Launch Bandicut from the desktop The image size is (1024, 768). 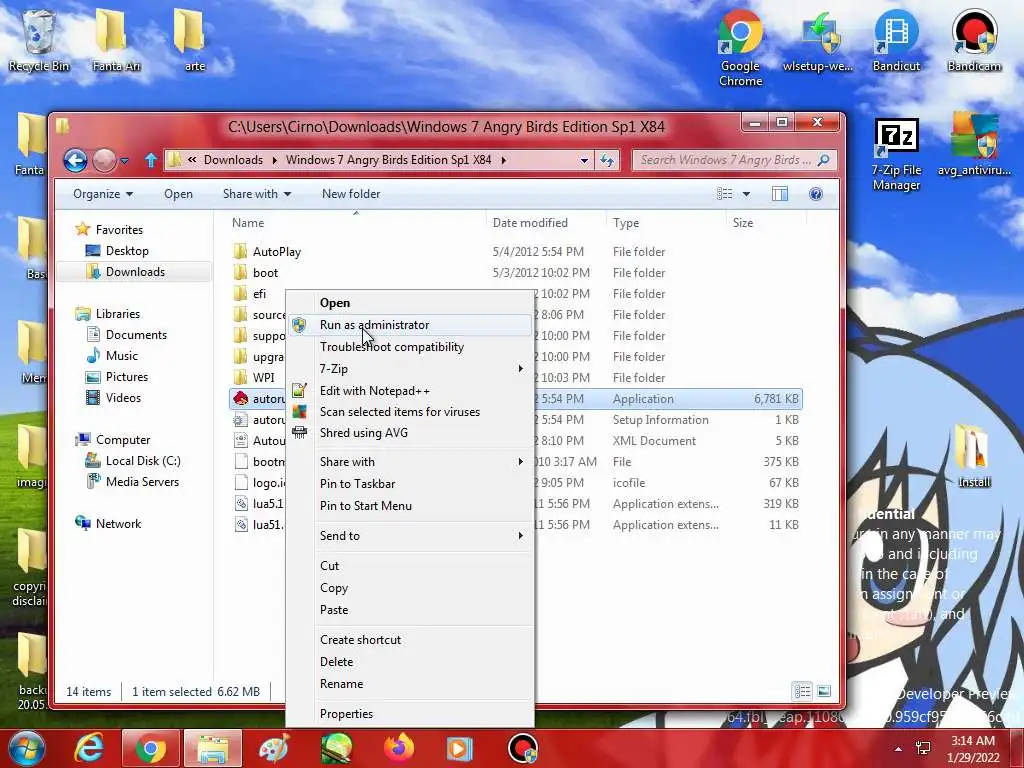896,39
